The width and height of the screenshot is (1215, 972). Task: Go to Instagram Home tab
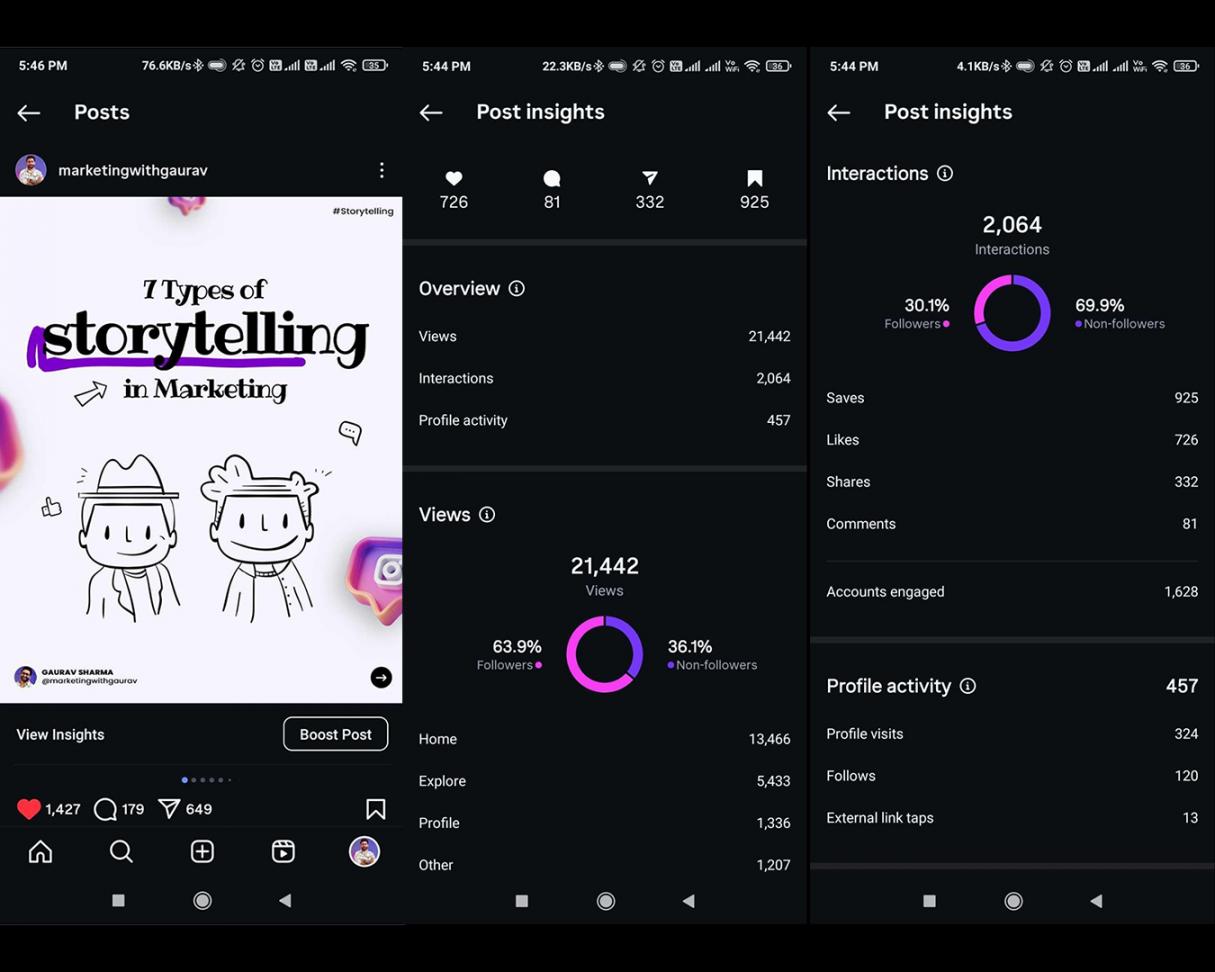[x=40, y=851]
